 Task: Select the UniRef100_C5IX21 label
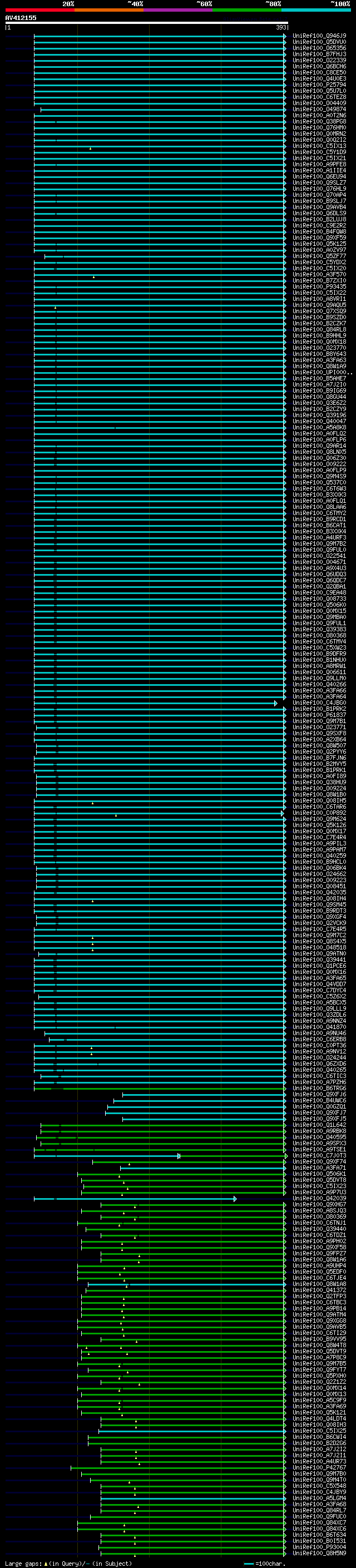tap(319, 159)
